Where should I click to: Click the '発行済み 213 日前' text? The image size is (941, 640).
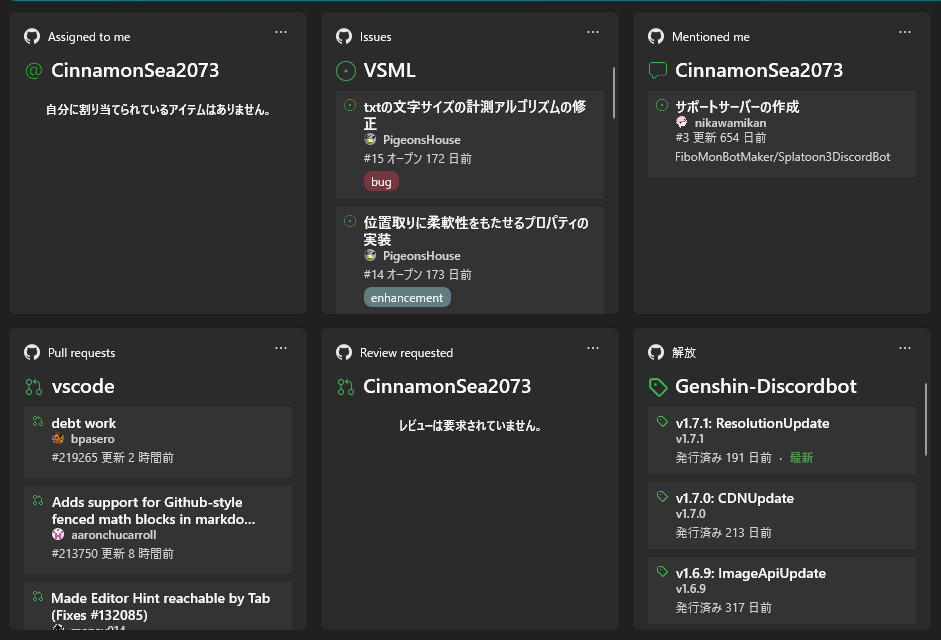[x=724, y=533]
